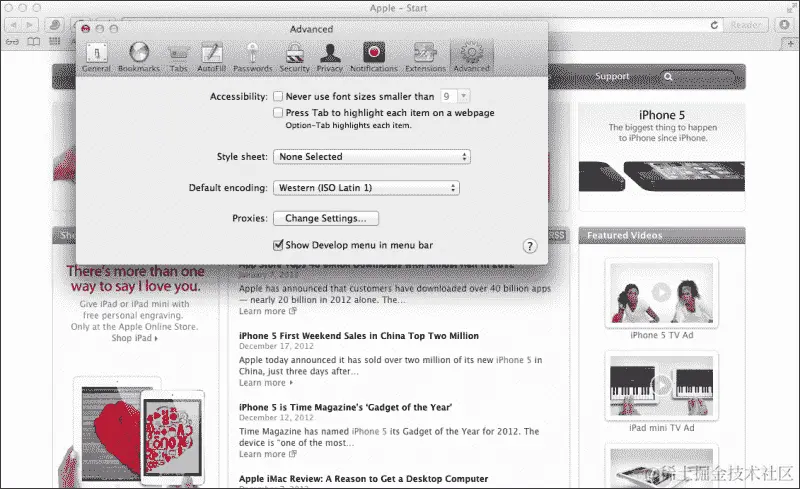Open iPhone 5 First Weekend Sales headline

(359, 336)
